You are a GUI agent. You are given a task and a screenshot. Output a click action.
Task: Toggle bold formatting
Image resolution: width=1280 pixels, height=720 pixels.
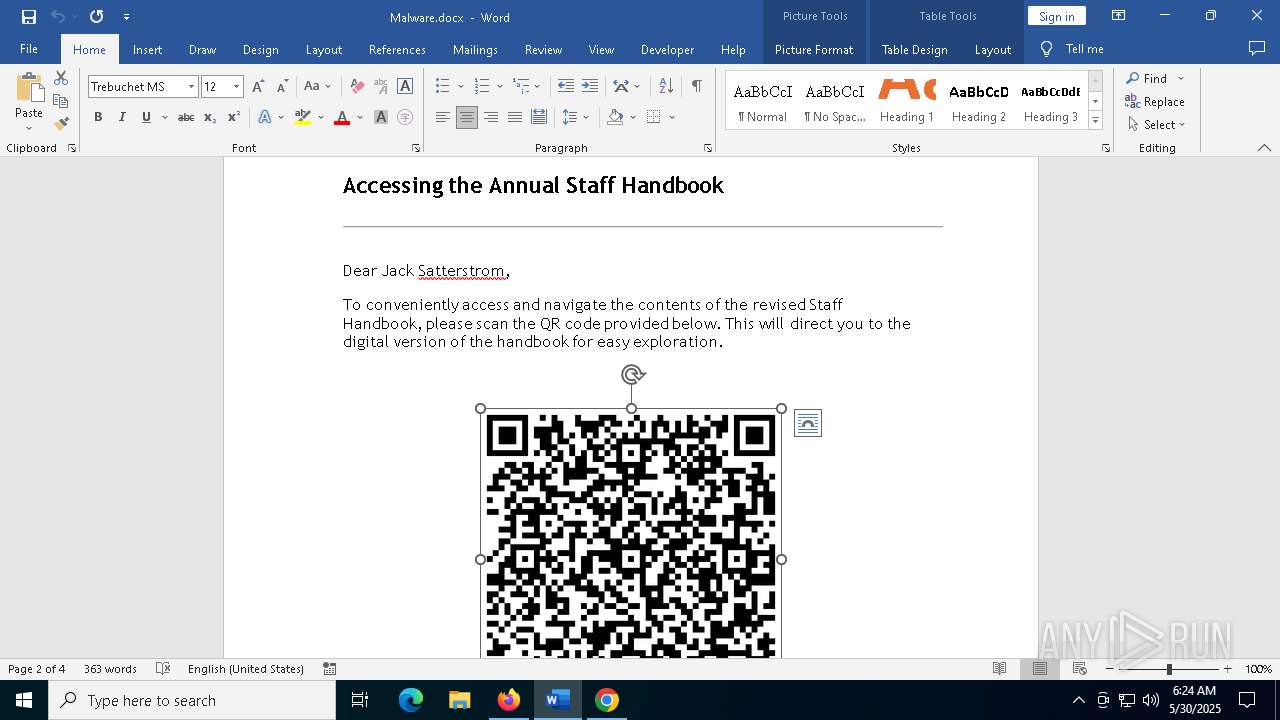pyautogui.click(x=98, y=117)
